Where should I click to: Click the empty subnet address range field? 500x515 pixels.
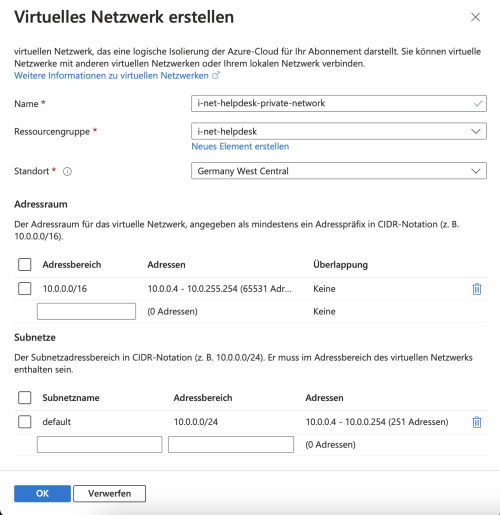click(x=231, y=444)
